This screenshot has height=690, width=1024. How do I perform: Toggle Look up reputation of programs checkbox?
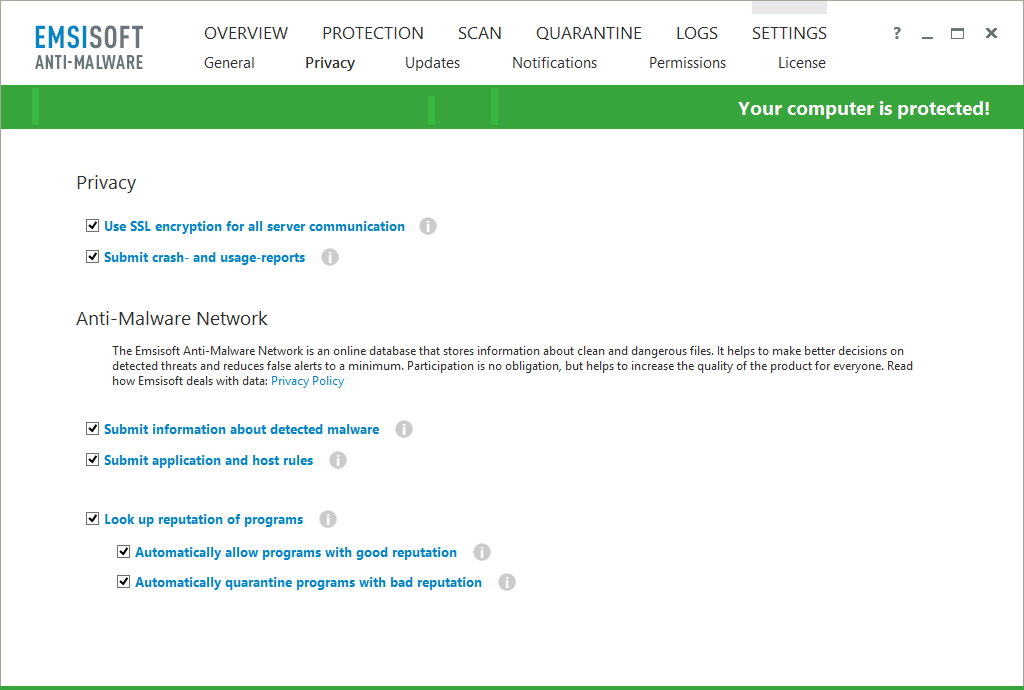point(92,518)
